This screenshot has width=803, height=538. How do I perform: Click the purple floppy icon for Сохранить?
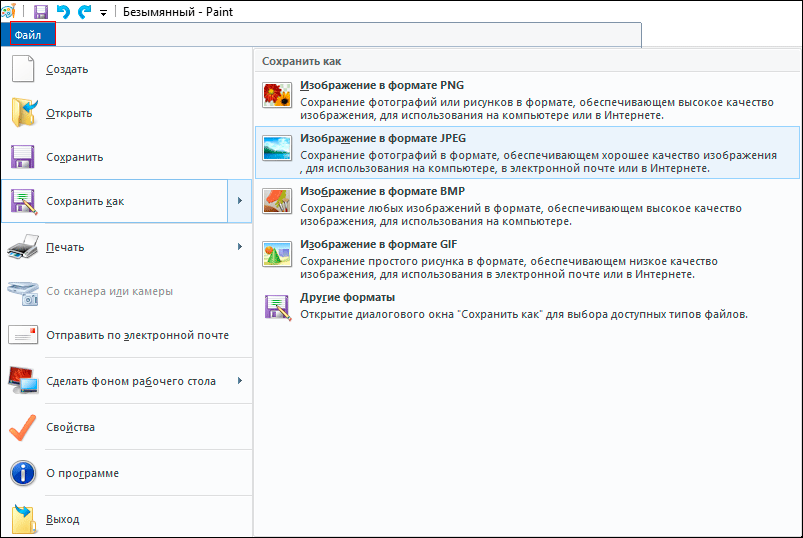(x=23, y=157)
